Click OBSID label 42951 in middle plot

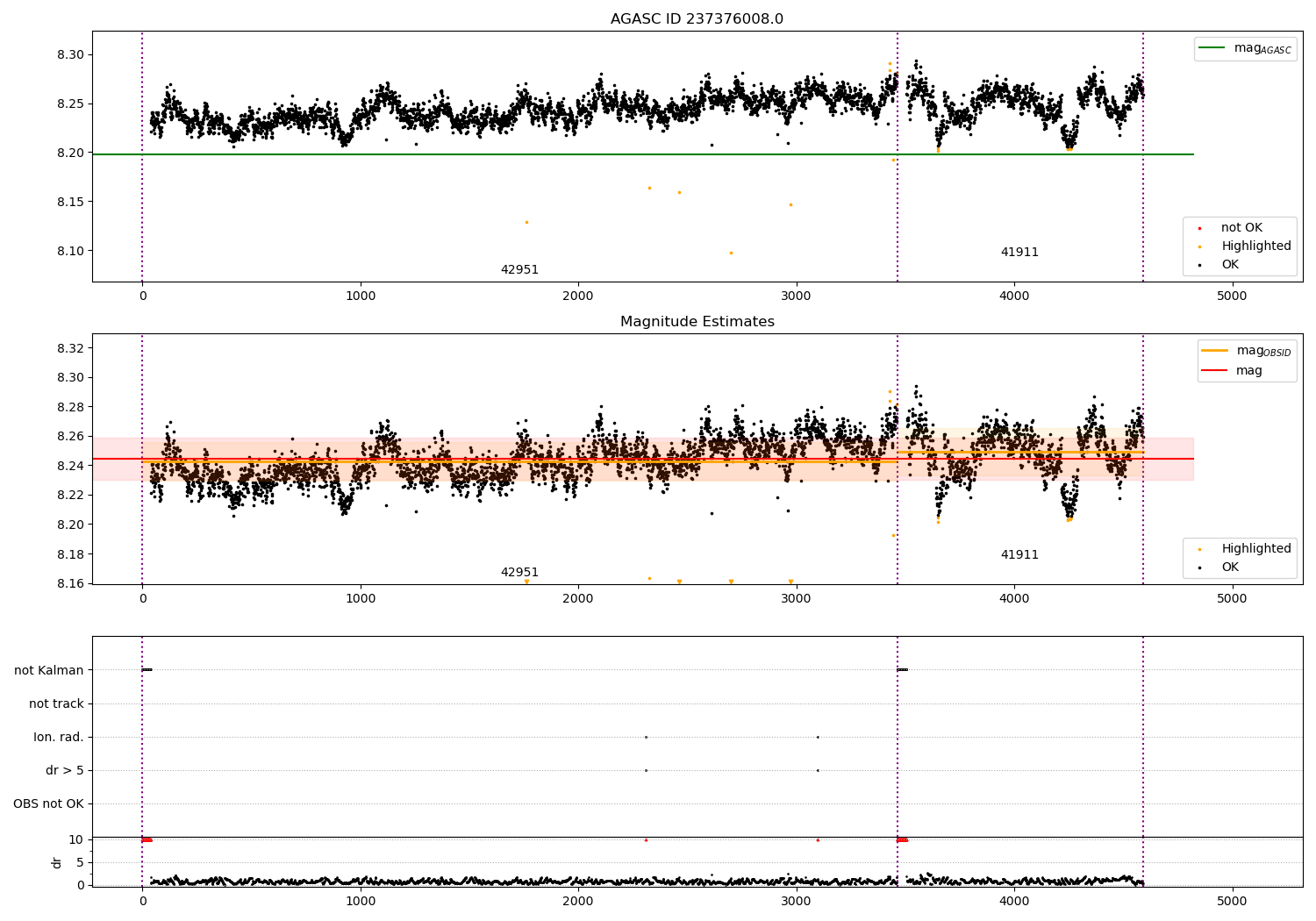click(519, 572)
